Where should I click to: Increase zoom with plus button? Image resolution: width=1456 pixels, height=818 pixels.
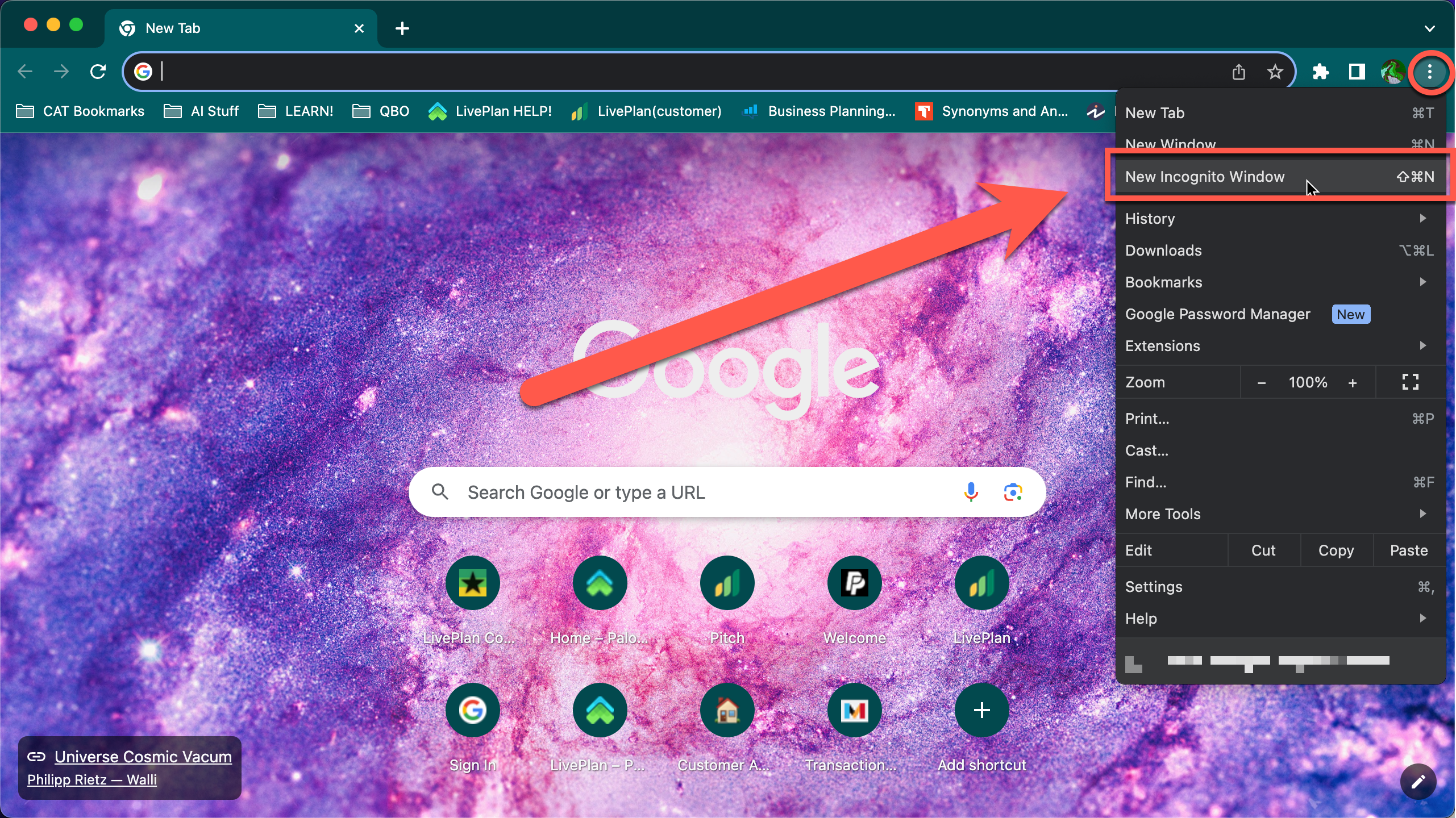(1353, 383)
